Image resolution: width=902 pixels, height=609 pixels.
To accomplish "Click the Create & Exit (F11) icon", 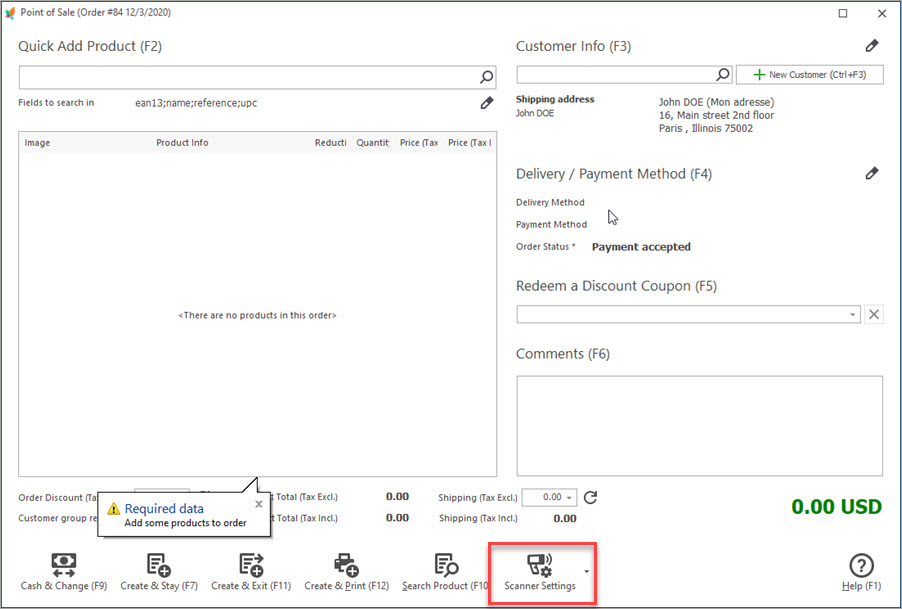I will [x=251, y=565].
